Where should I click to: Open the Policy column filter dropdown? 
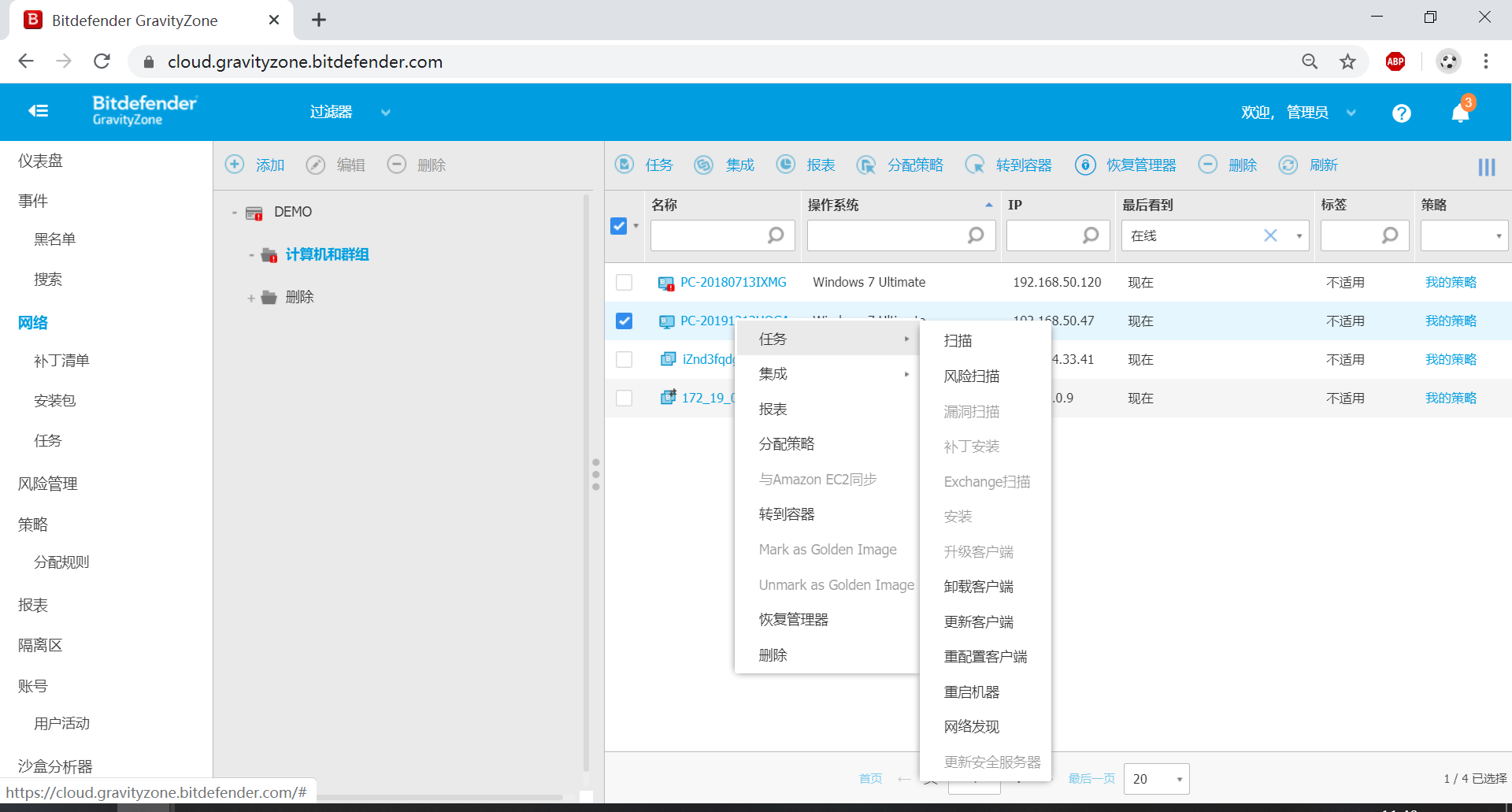(x=1499, y=235)
